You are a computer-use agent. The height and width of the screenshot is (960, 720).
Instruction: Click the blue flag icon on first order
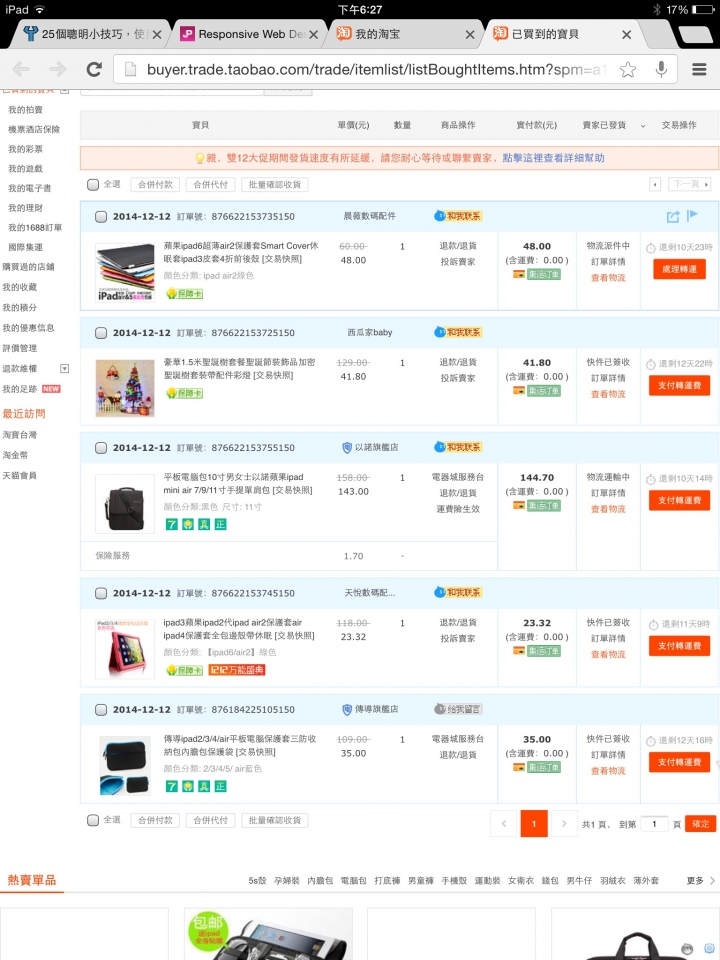coord(692,216)
